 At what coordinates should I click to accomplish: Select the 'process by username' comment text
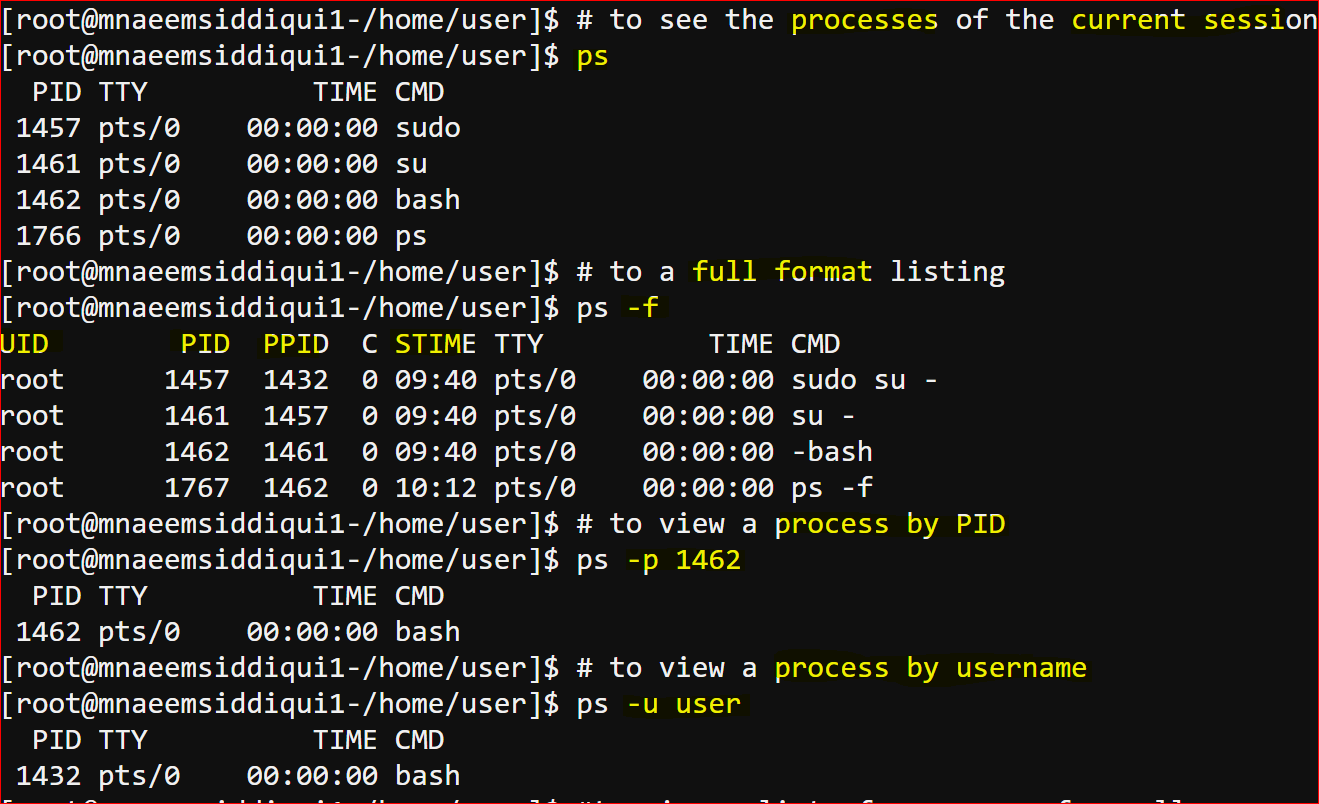[931, 668]
